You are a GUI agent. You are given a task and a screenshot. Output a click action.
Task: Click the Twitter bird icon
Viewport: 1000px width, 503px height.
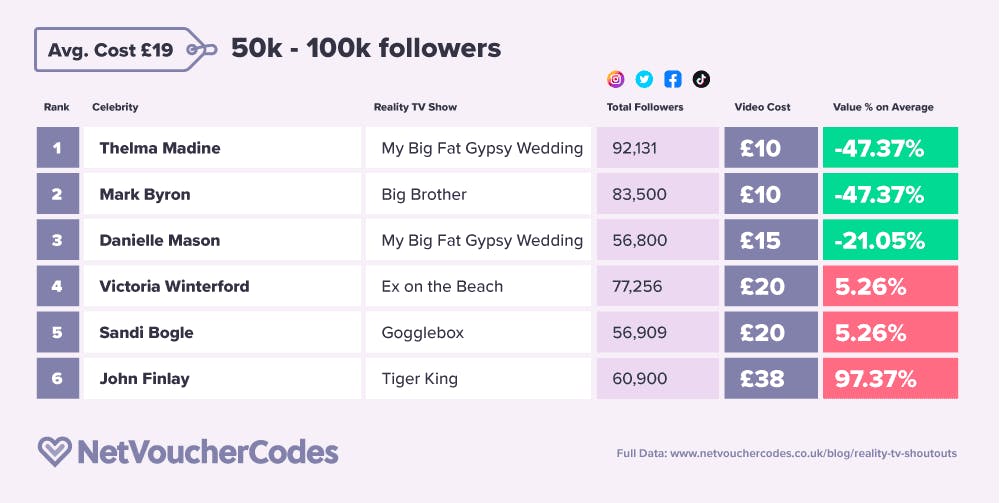[644, 79]
